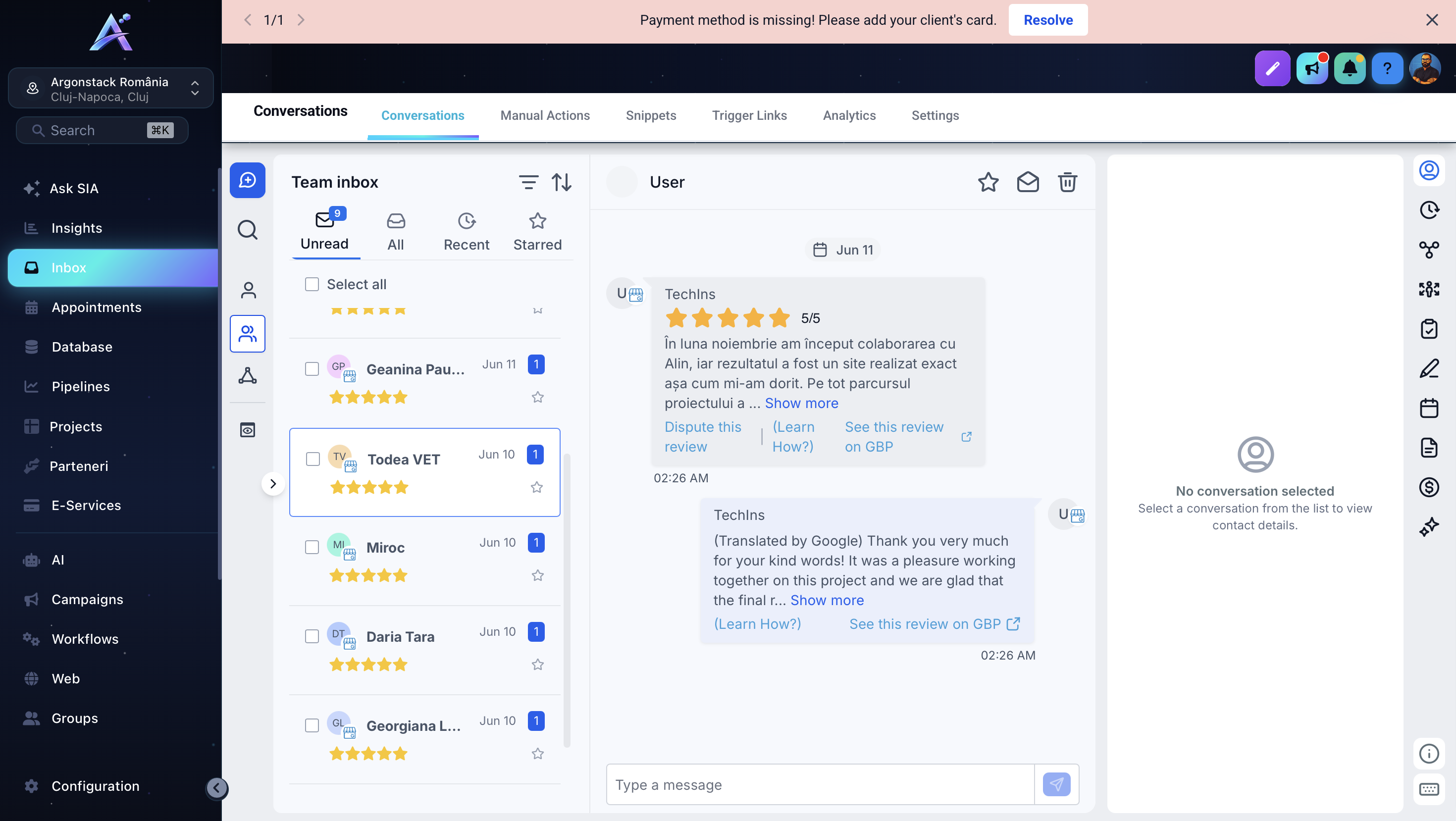Image resolution: width=1456 pixels, height=821 pixels.
Task: Open the document icon in right rail
Action: click(1429, 448)
